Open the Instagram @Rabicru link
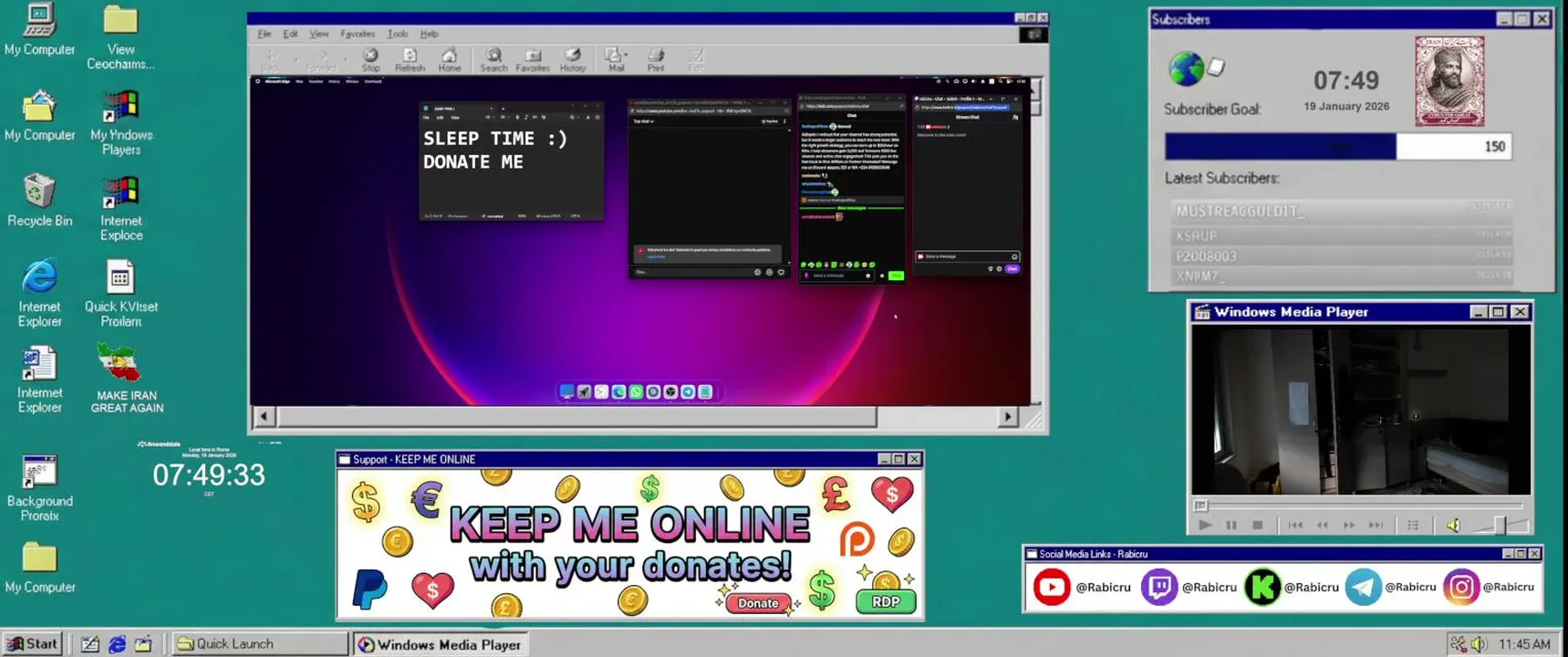The height and width of the screenshot is (657, 1568). [x=1490, y=588]
